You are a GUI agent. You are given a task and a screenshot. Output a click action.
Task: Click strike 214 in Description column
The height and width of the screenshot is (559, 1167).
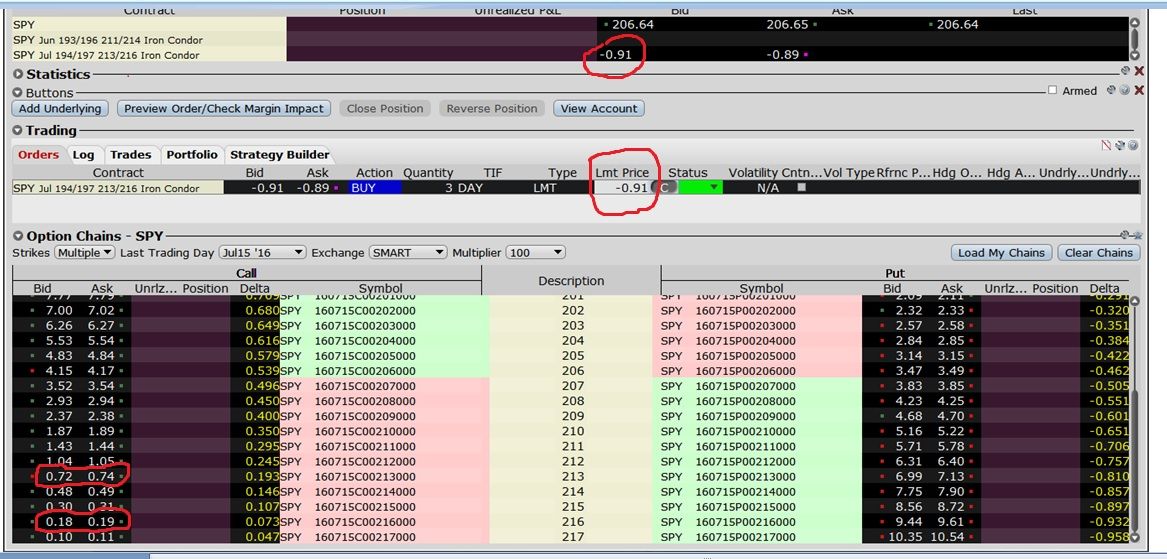point(572,491)
